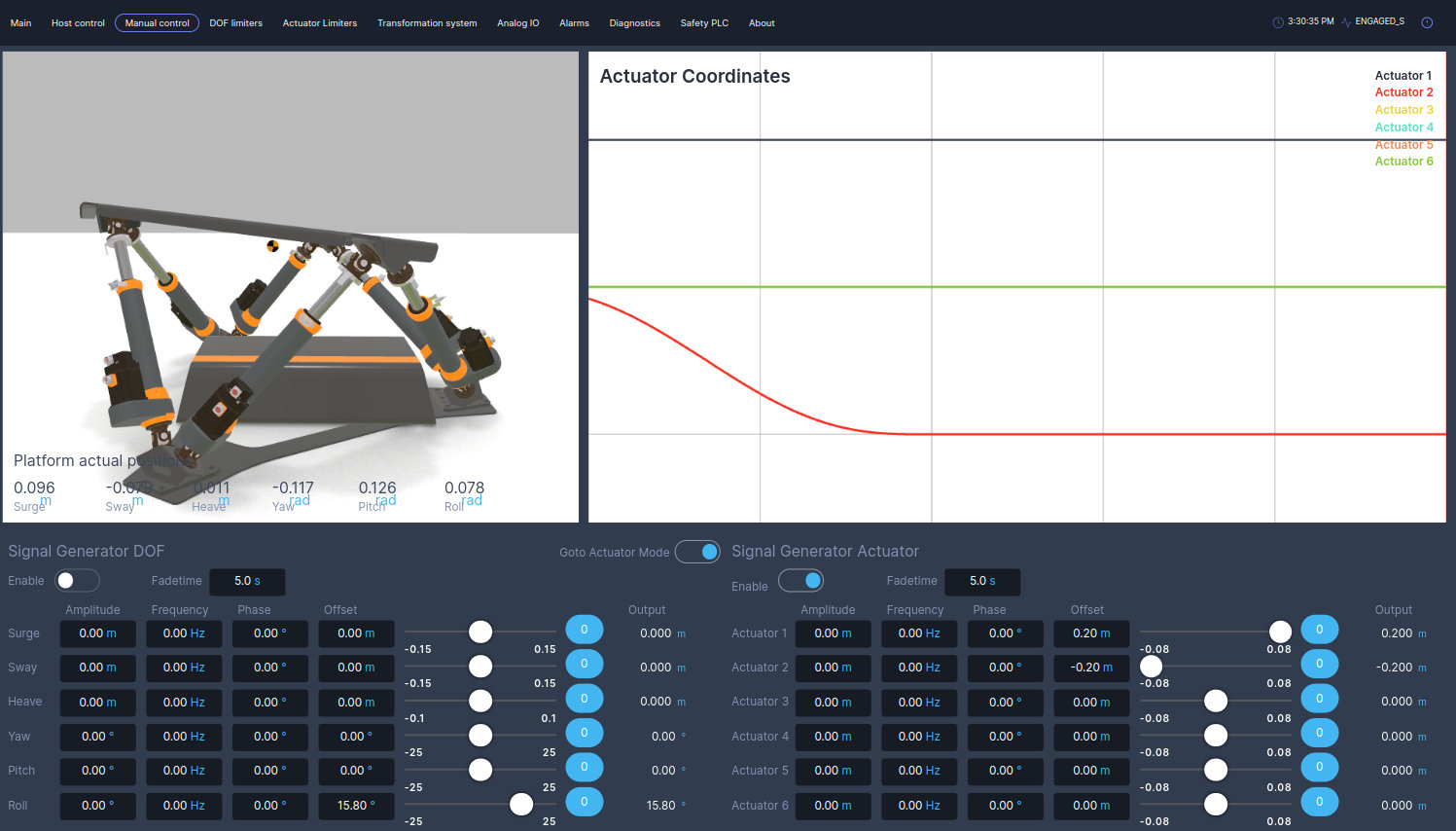Click the pulse icon next to ENGAGED_S
This screenshot has width=1456, height=831.
point(1346,22)
